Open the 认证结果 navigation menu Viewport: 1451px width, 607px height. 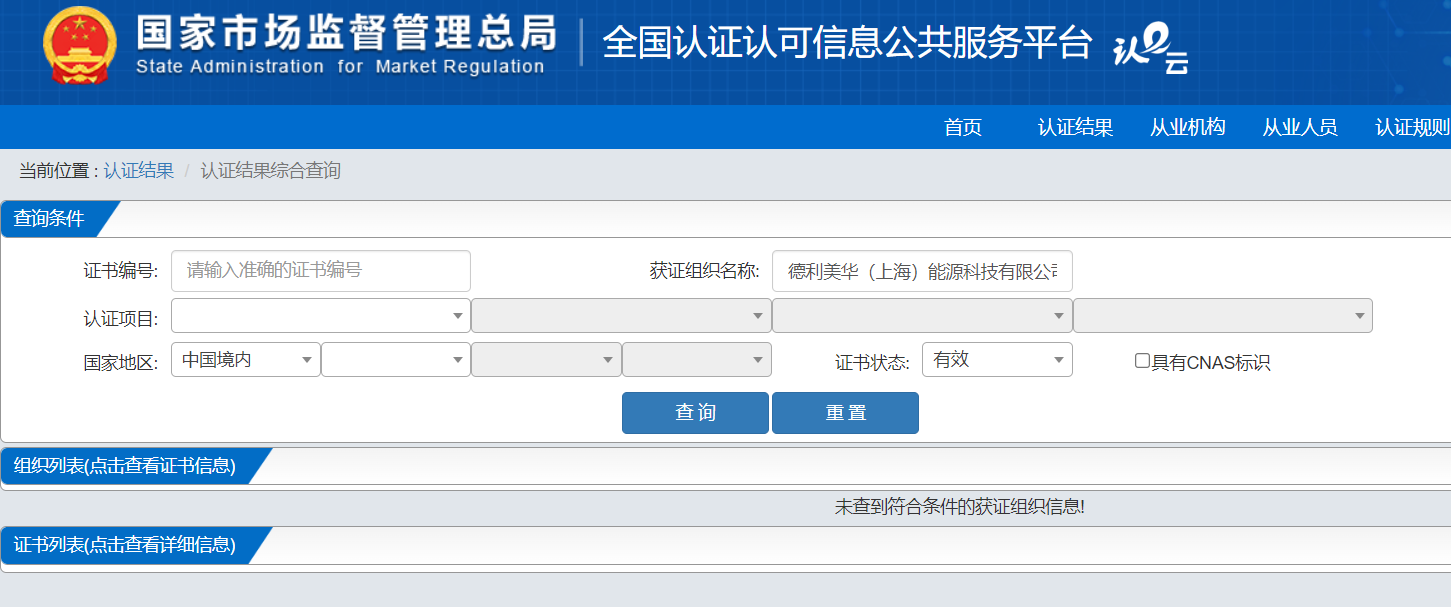pyautogui.click(x=1075, y=127)
